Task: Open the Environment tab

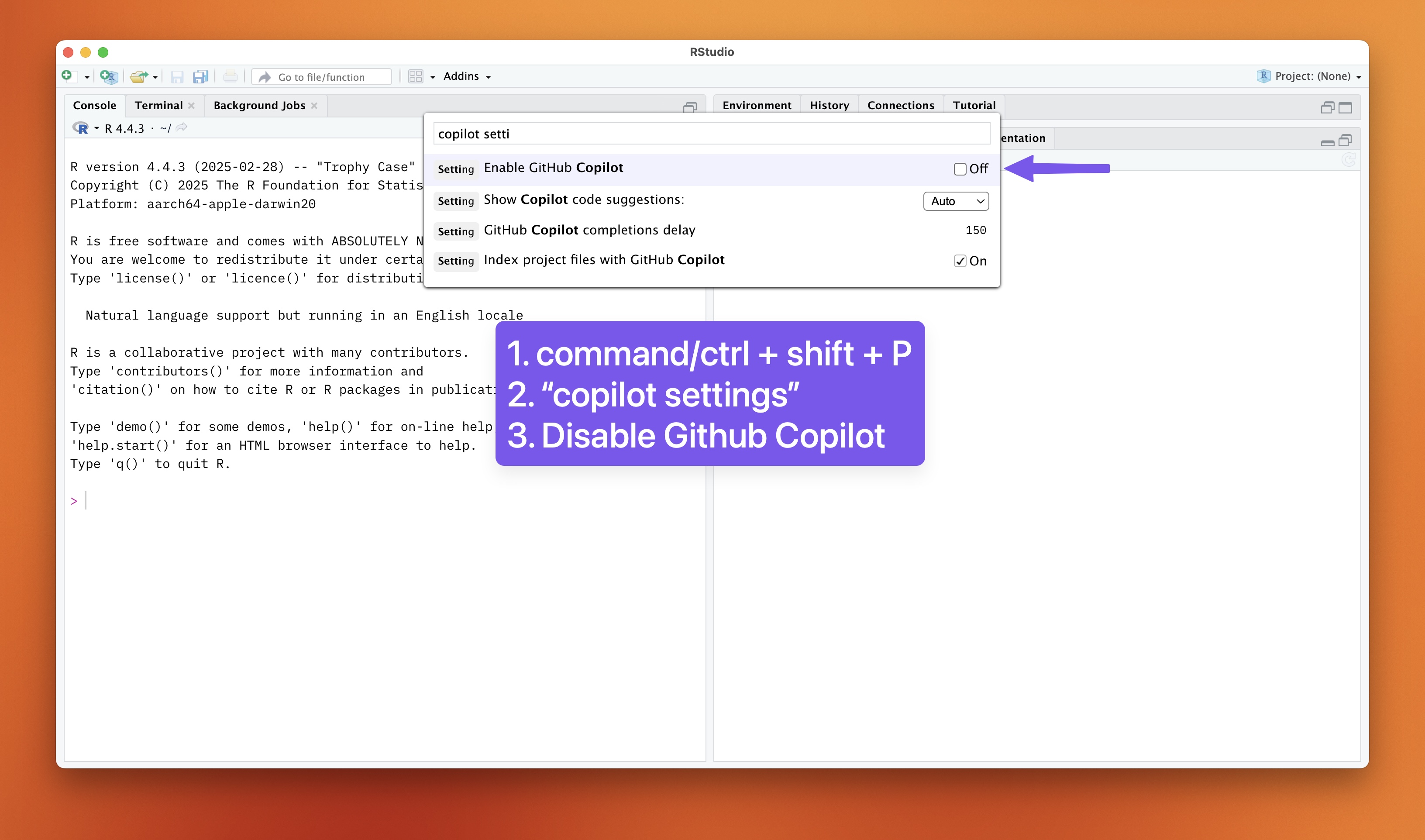Action: point(757,105)
